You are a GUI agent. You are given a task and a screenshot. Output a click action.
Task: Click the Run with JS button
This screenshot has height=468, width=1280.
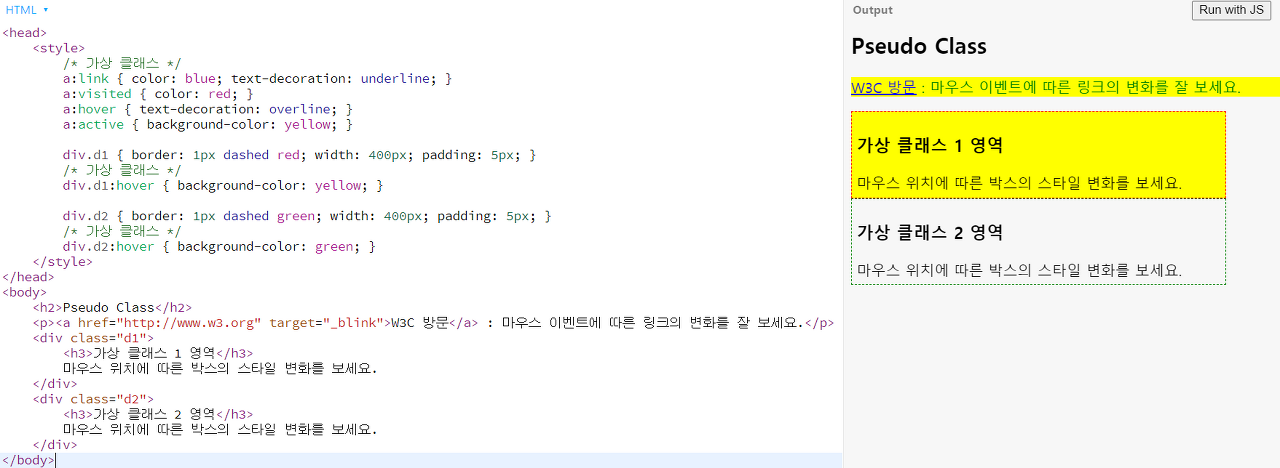pyautogui.click(x=1231, y=10)
